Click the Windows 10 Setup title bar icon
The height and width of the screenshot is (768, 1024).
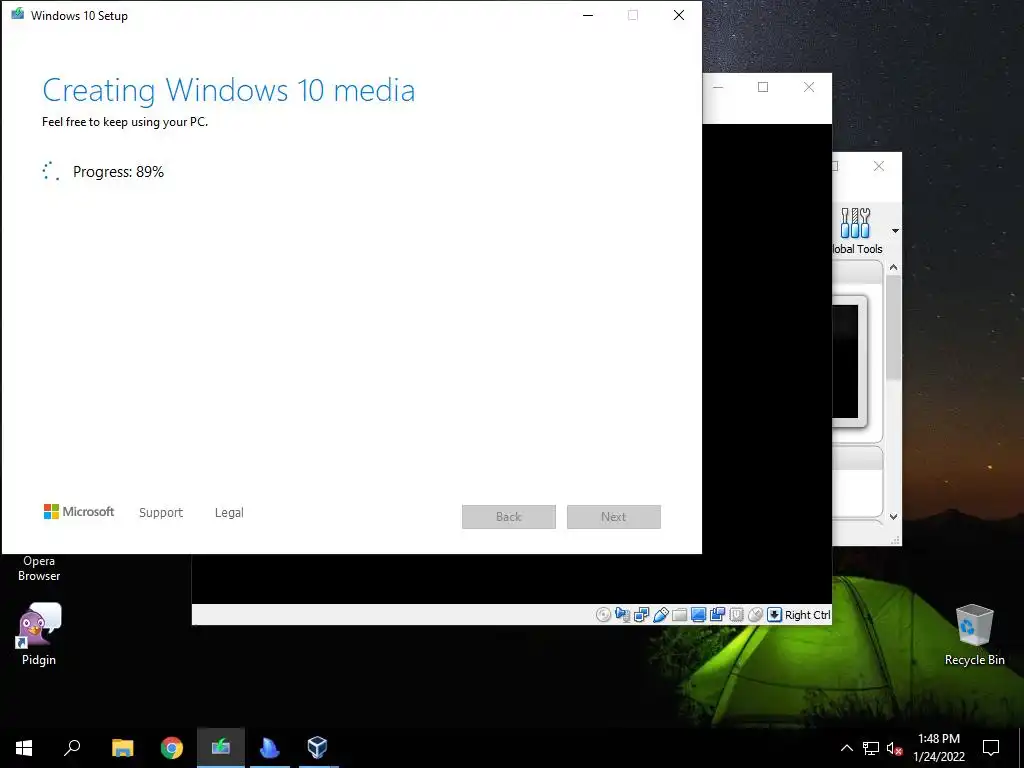[18, 14]
